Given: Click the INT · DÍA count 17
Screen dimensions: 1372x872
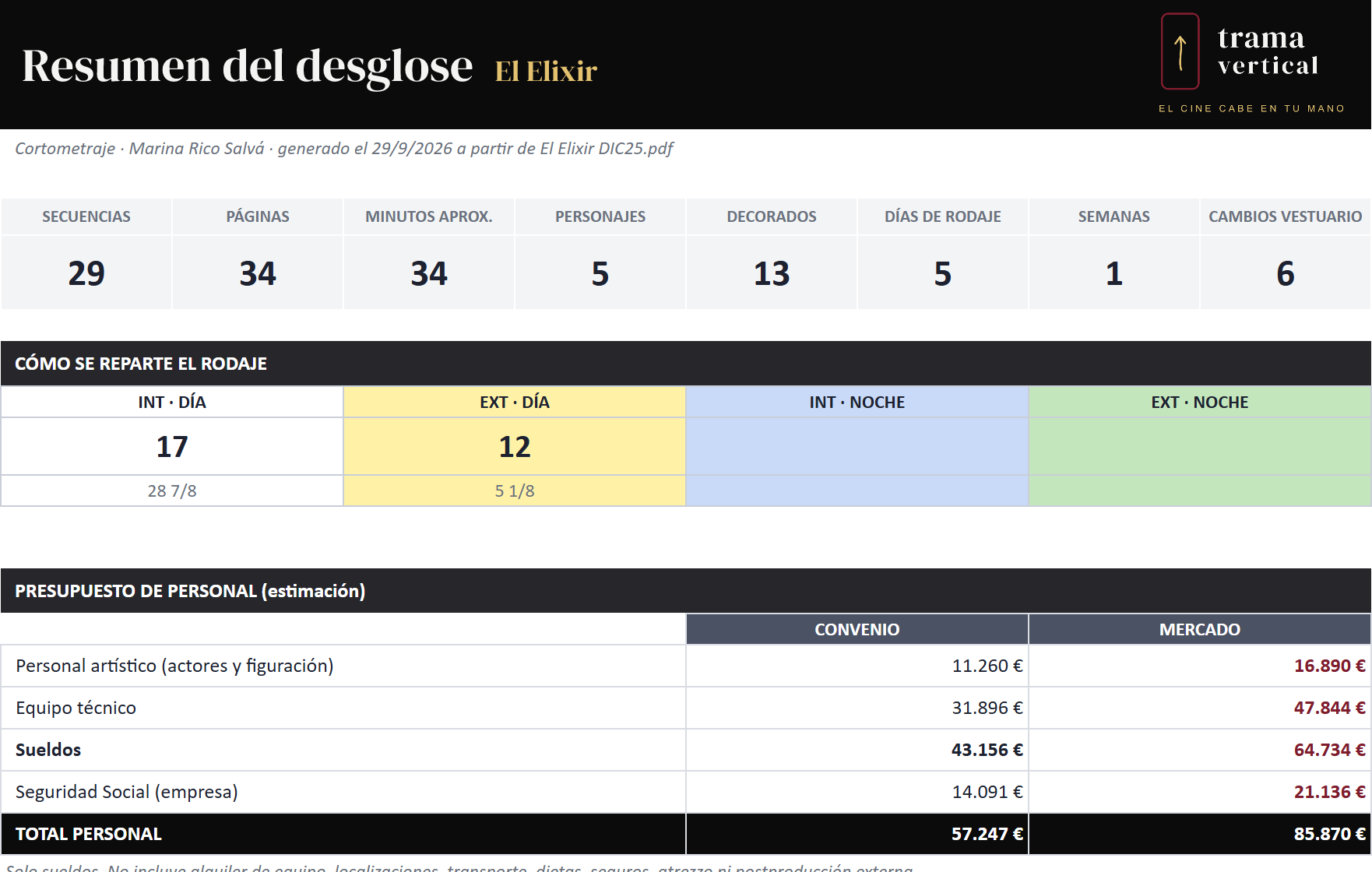Looking at the screenshot, I should tap(172, 447).
